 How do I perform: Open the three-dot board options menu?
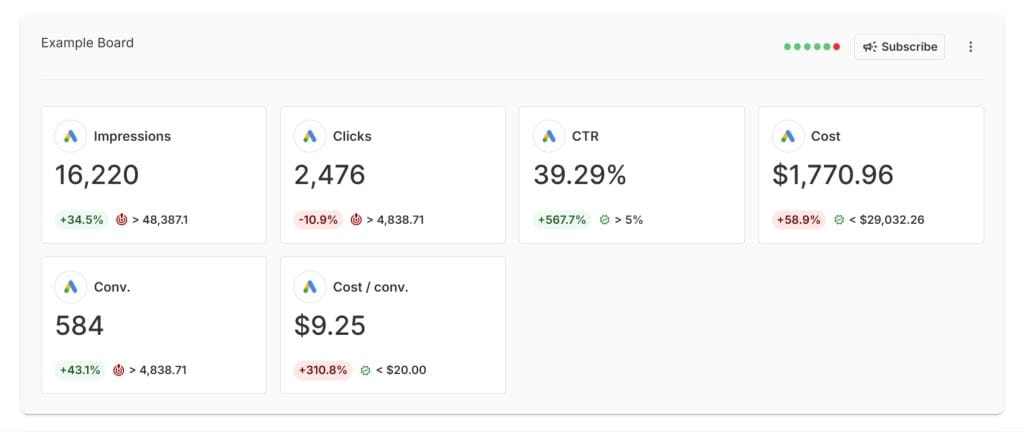tap(970, 47)
